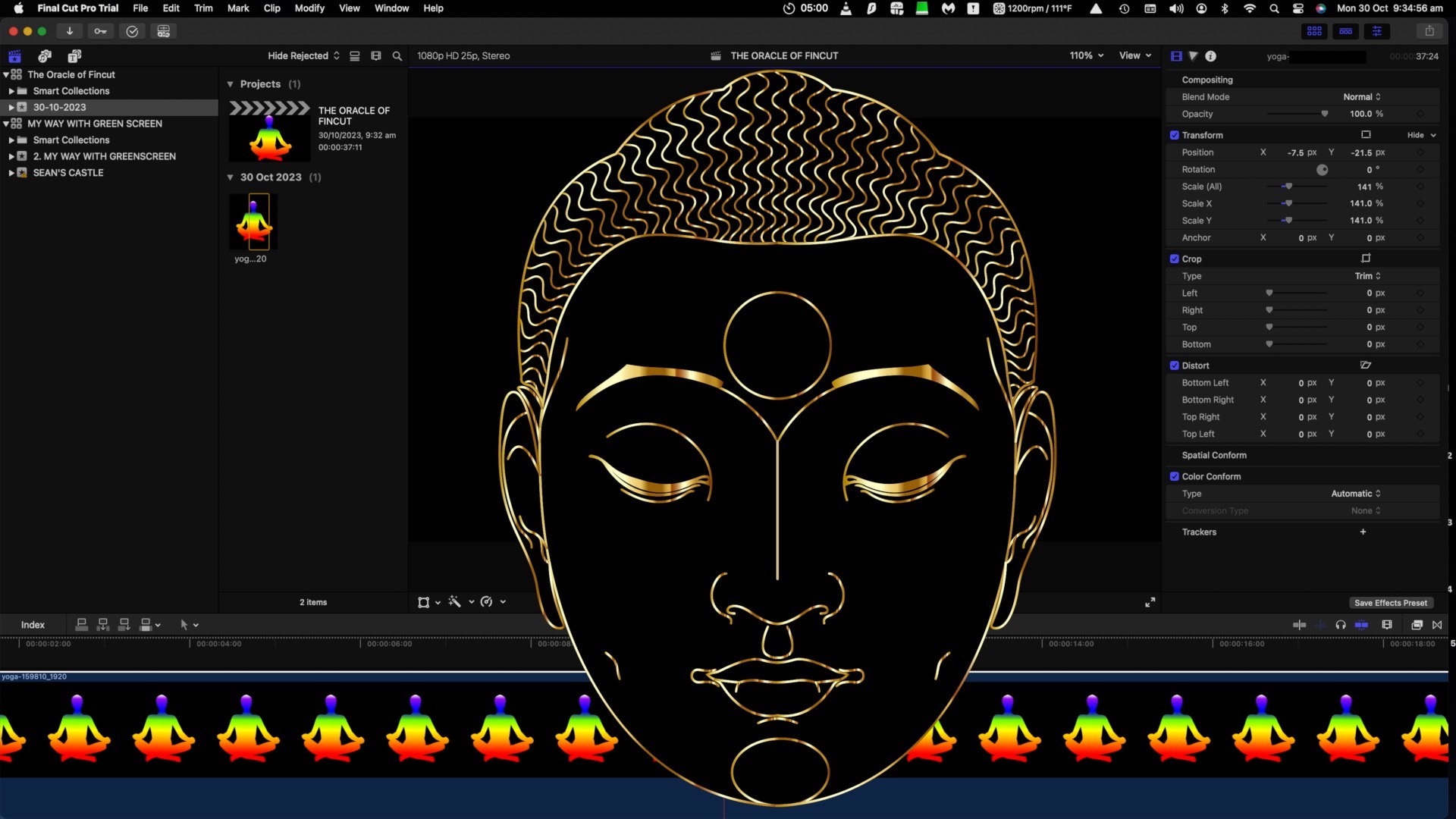Open the keyword editor key icon
This screenshot has width=1456, height=819.
(100, 31)
